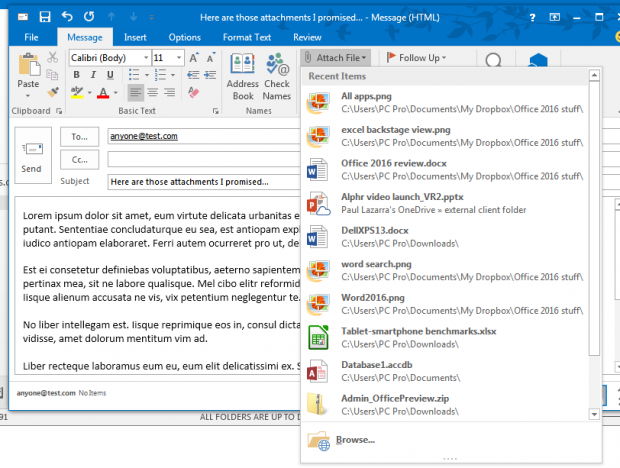This screenshot has width=620, height=468.
Task: Open the Attach File dropdown
Action: pos(335,58)
